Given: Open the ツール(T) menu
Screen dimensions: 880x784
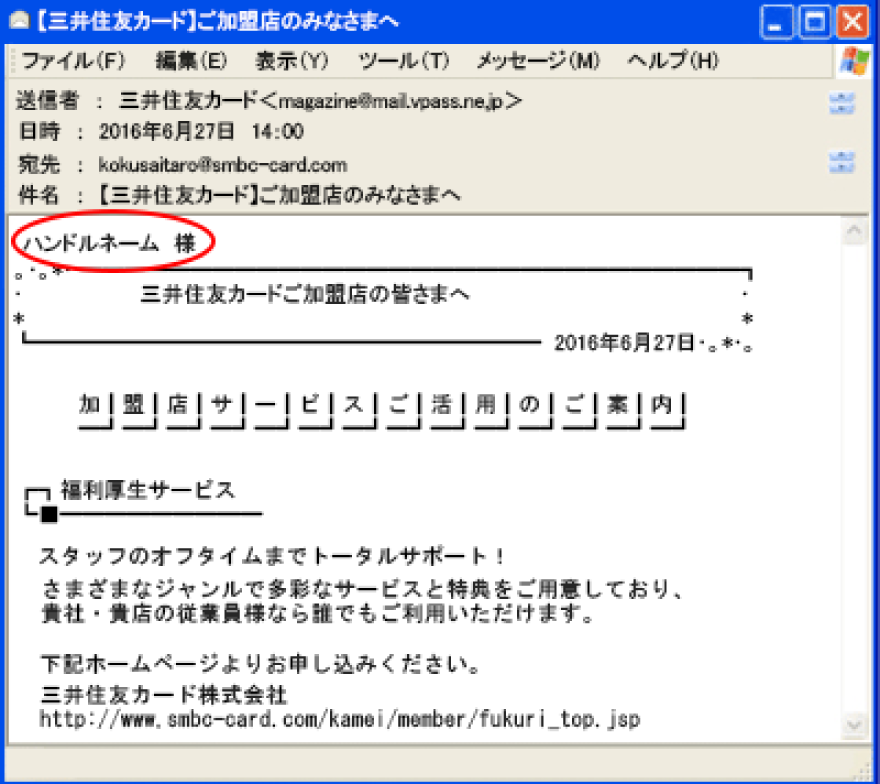Looking at the screenshot, I should pos(404,61).
